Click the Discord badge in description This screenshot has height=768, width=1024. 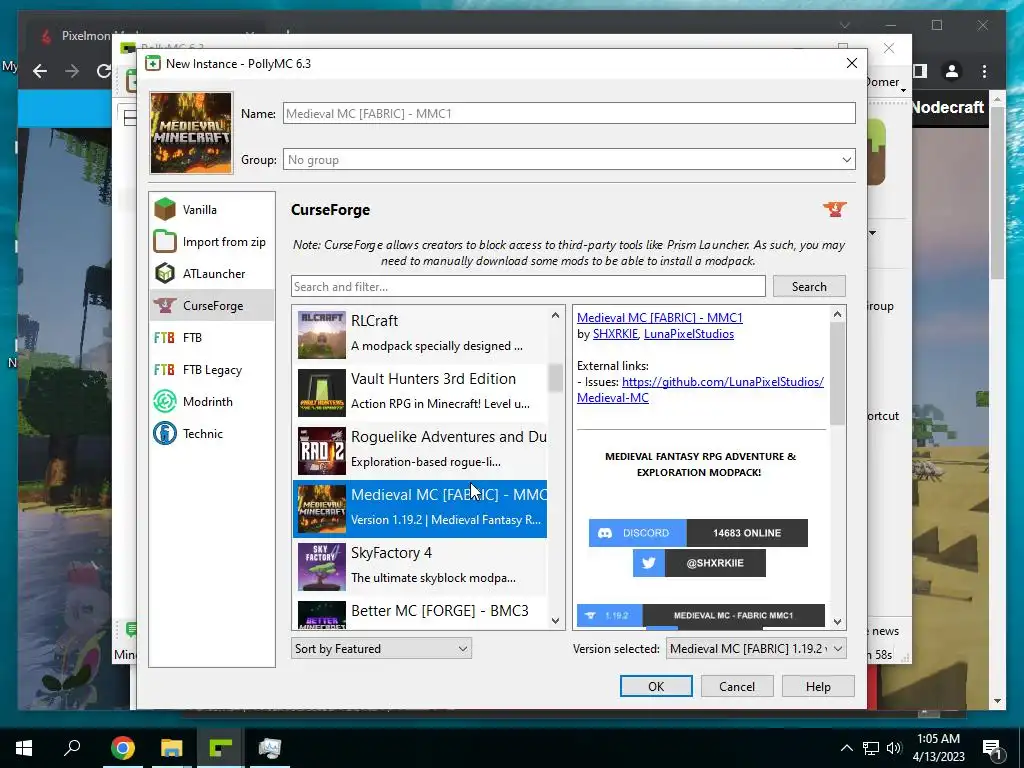(698, 533)
